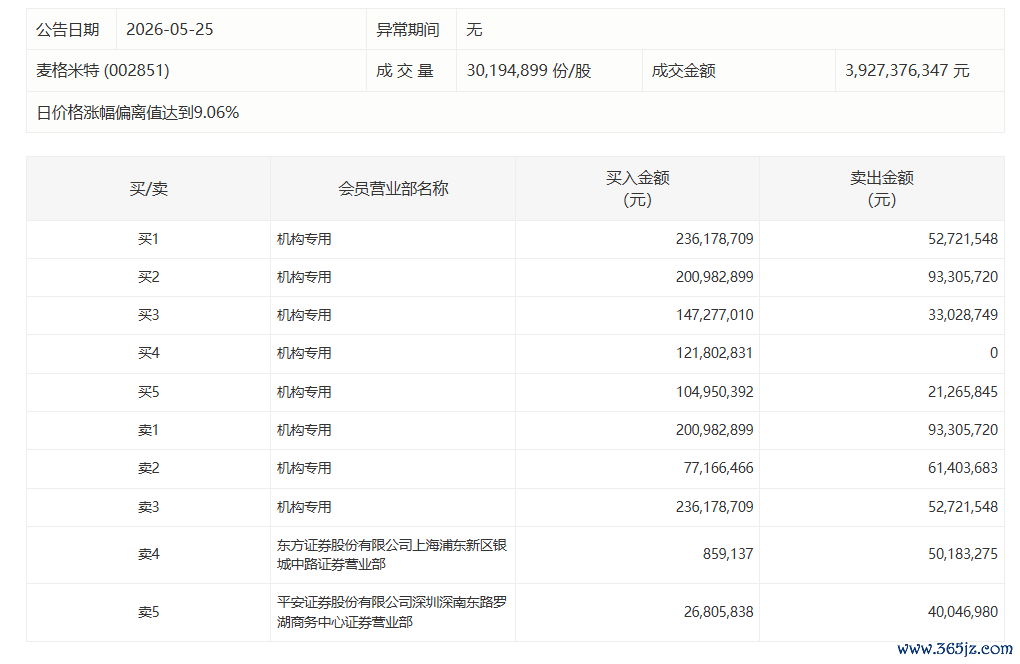Click the 卖出金额 column header
The height and width of the screenshot is (664, 1020).
882,189
